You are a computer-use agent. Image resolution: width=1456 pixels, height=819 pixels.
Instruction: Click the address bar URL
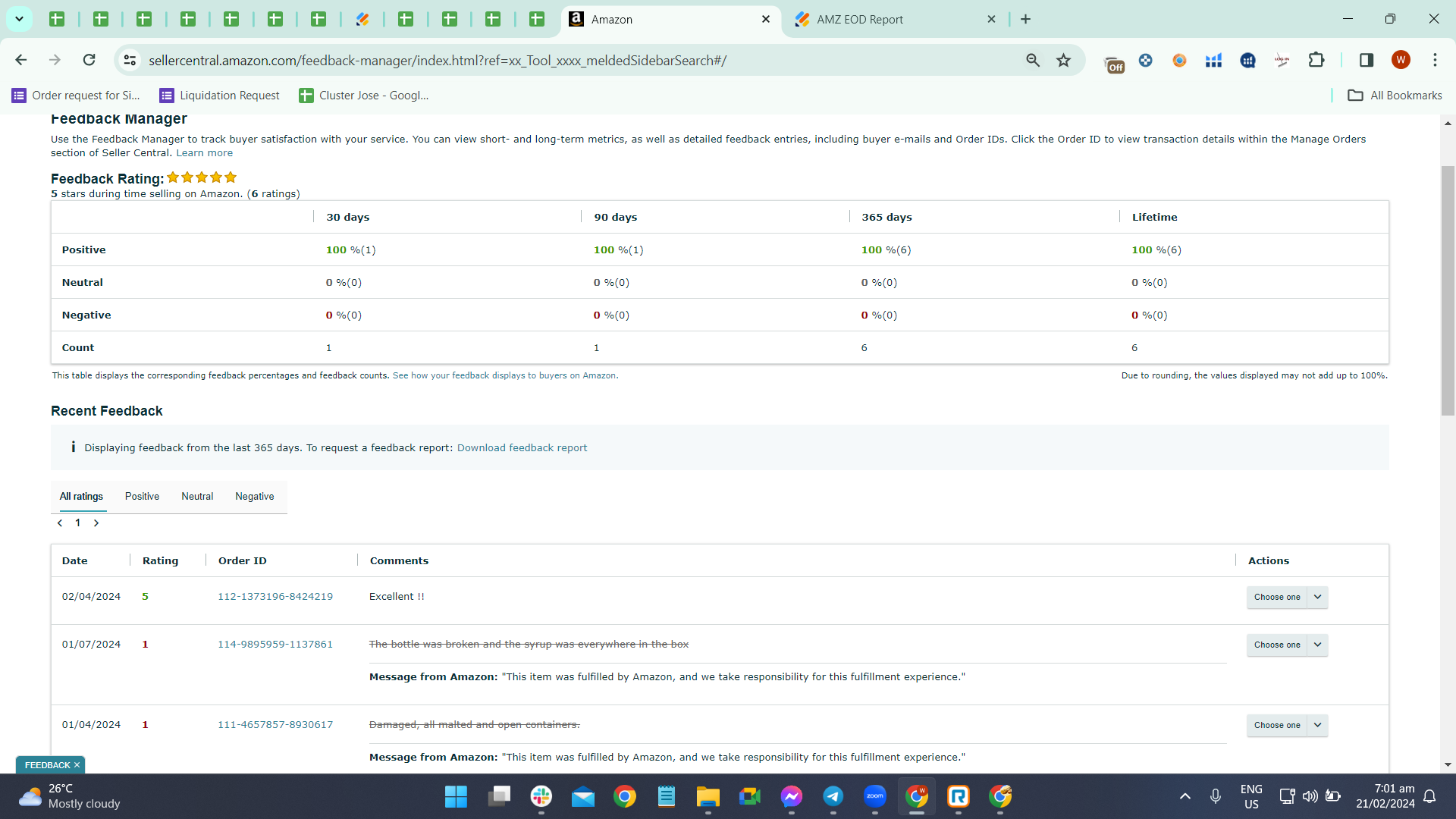tap(438, 60)
